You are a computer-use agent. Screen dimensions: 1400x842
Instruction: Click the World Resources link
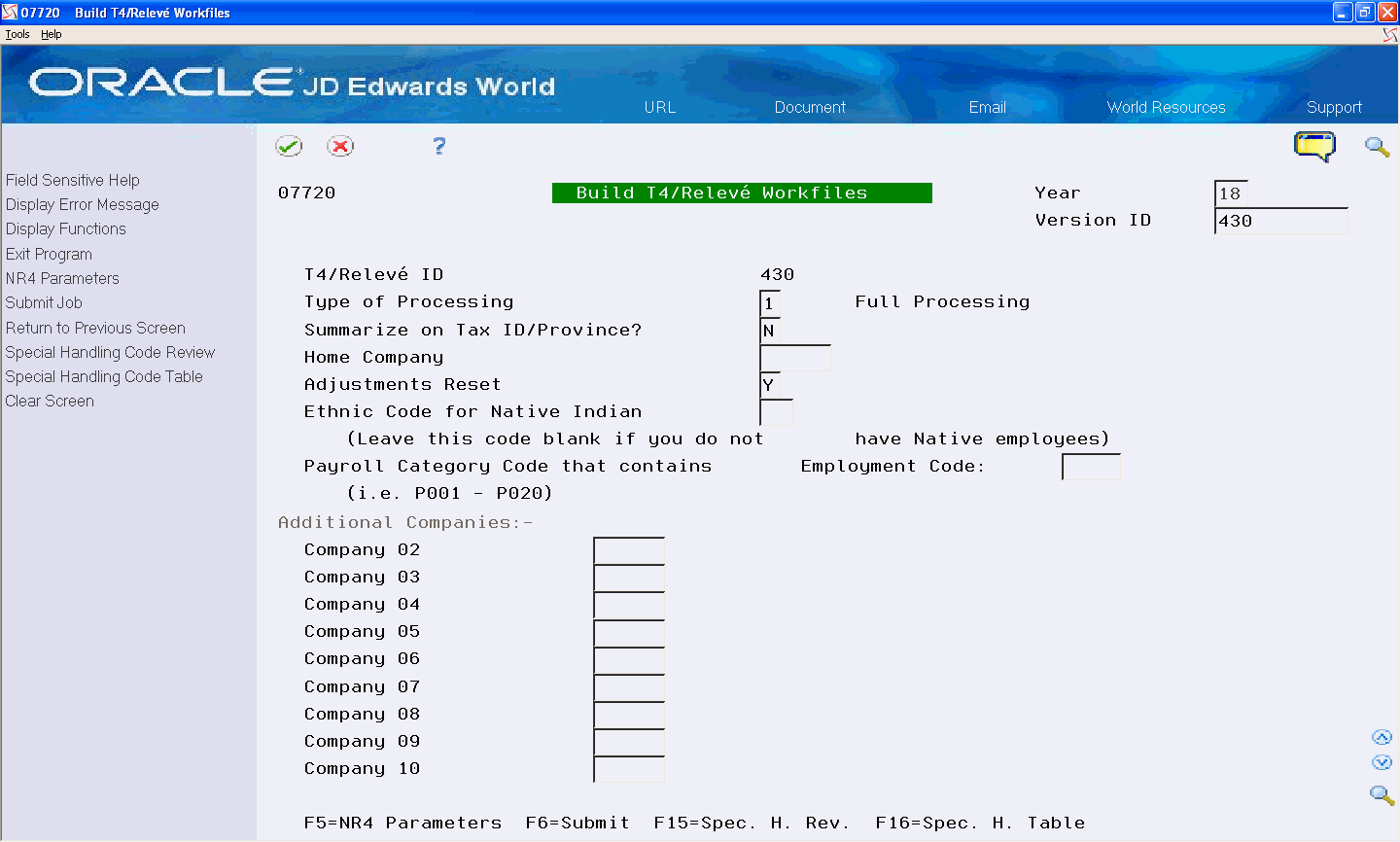(1166, 107)
